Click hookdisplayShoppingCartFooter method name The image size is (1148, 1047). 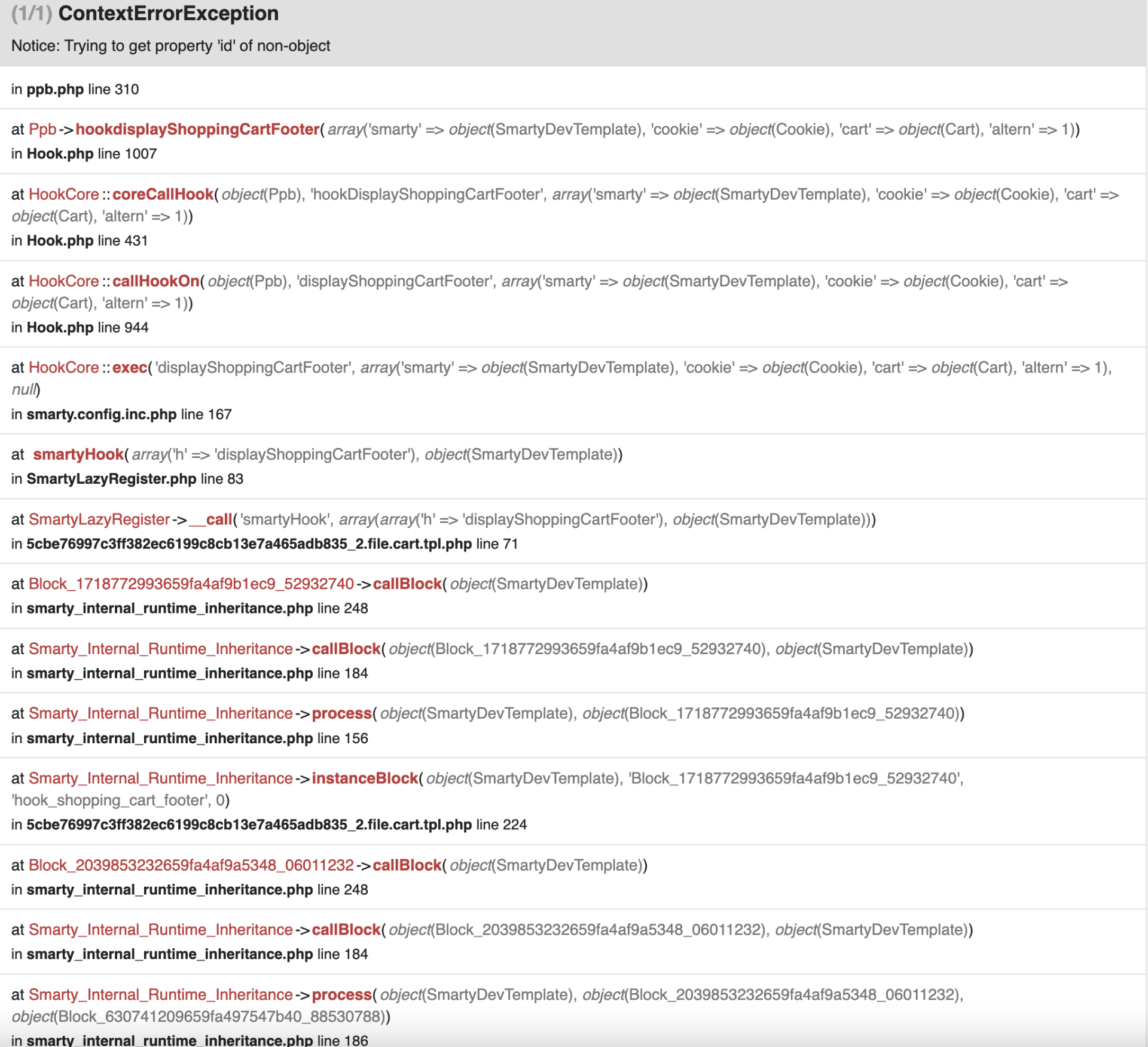click(197, 129)
